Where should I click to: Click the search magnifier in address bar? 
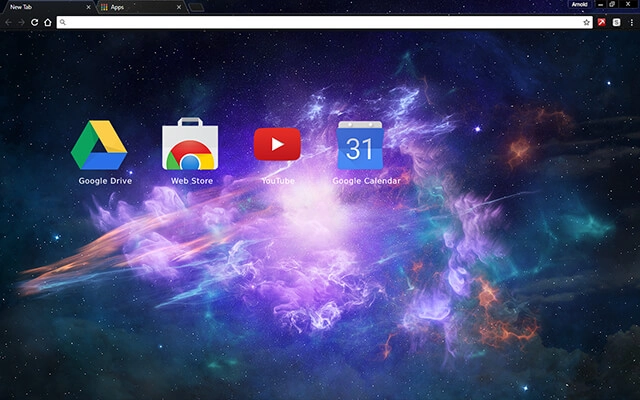click(62, 22)
